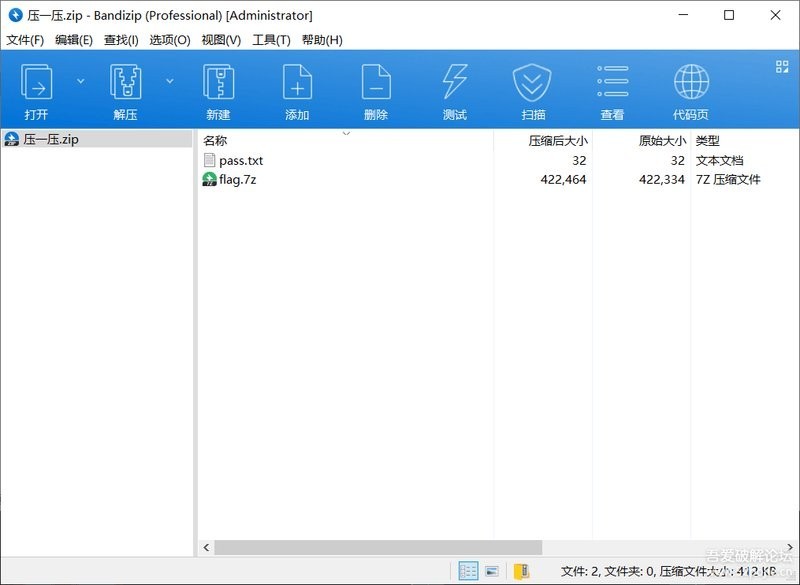800x585 pixels.
Task: Click the Test (测试) lightning icon
Action: [x=455, y=82]
